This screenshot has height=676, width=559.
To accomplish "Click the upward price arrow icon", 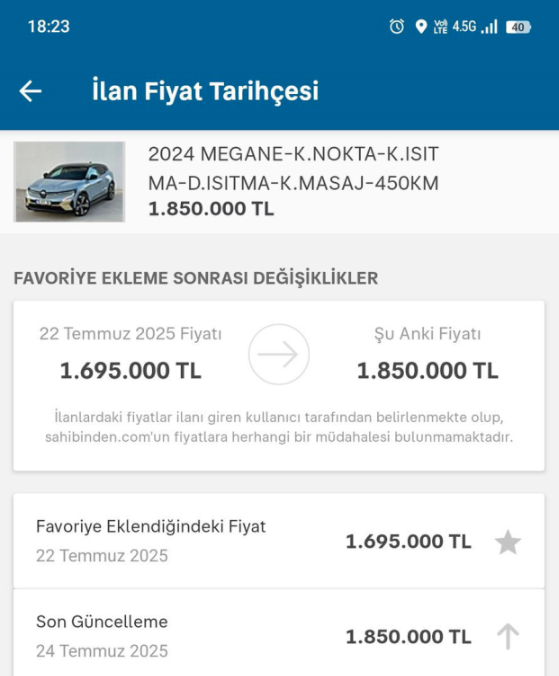I will point(508,636).
